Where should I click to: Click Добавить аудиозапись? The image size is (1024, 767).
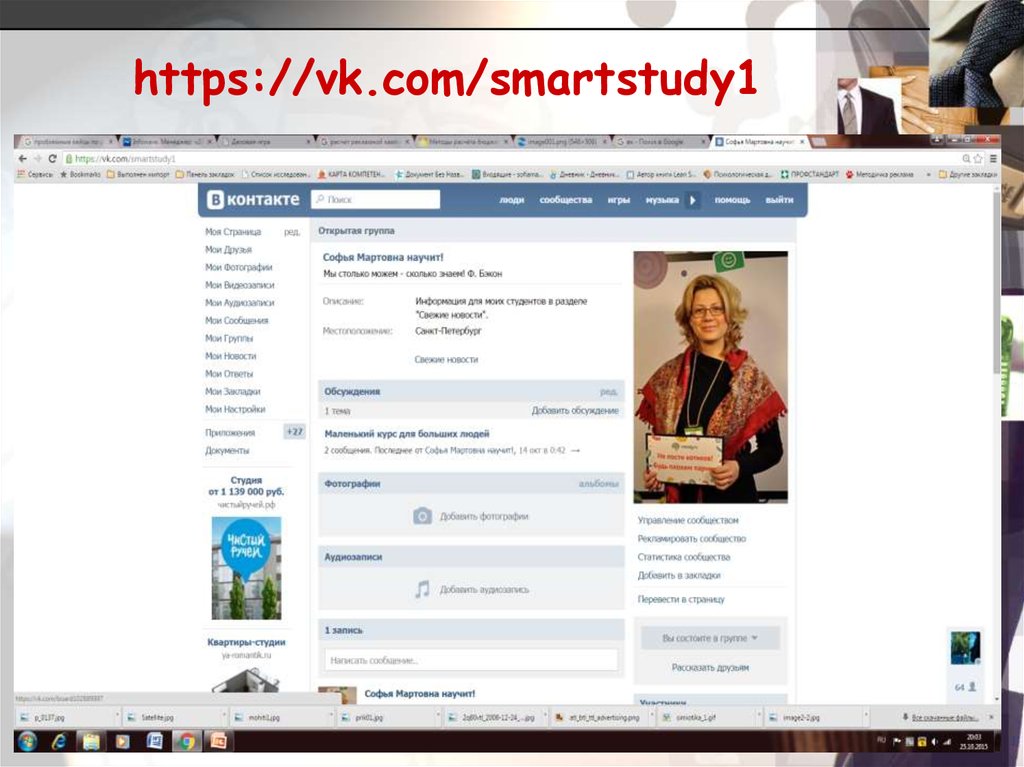coord(484,589)
